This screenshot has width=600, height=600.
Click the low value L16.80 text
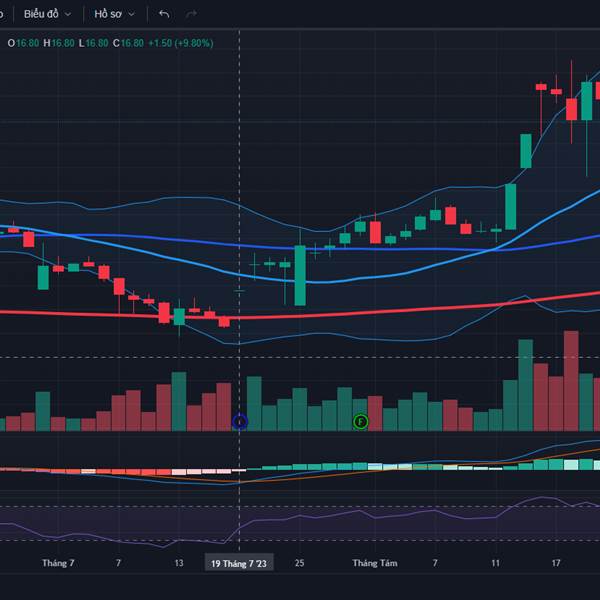click(93, 43)
